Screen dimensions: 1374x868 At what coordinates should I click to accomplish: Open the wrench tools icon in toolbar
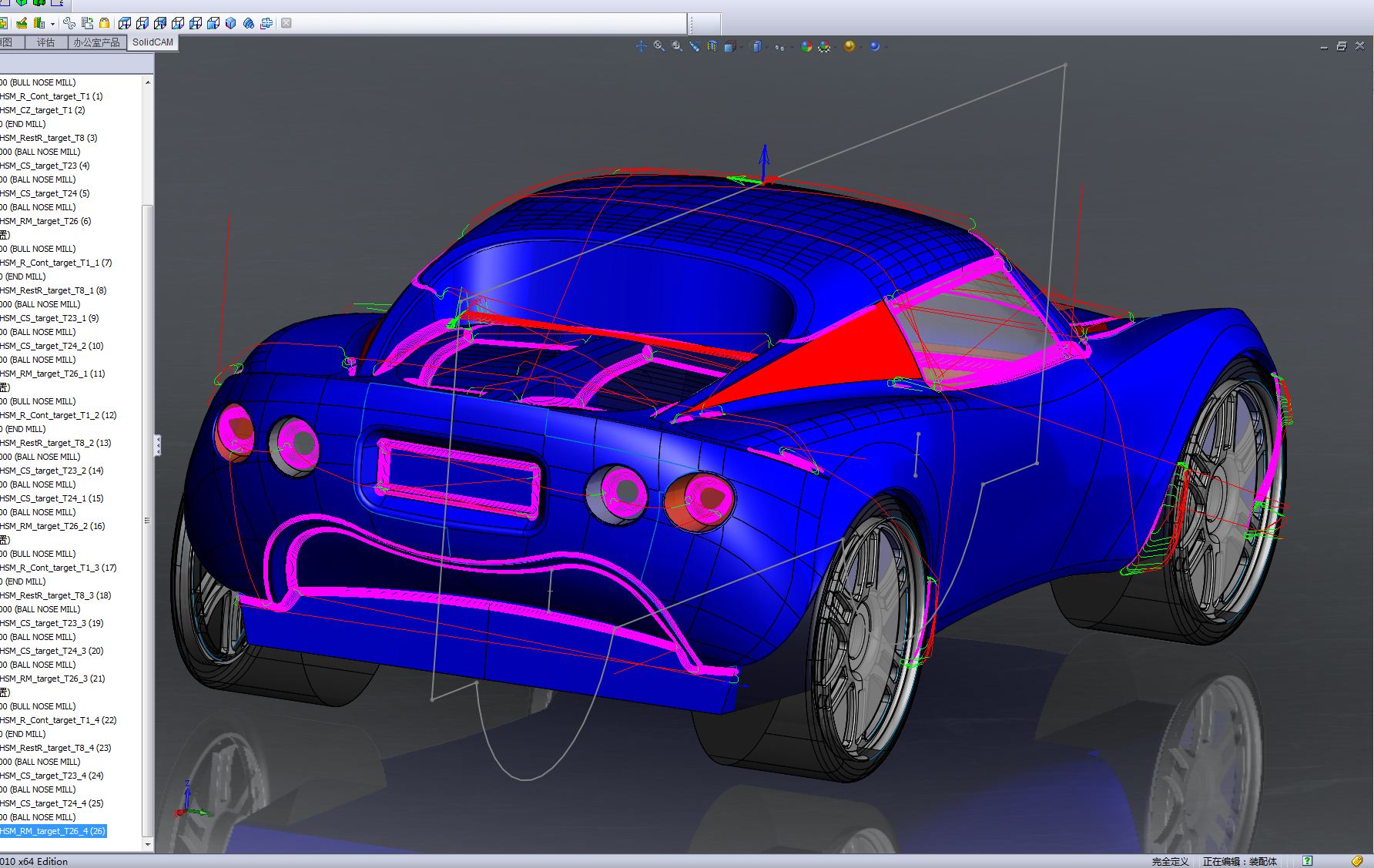point(69,23)
